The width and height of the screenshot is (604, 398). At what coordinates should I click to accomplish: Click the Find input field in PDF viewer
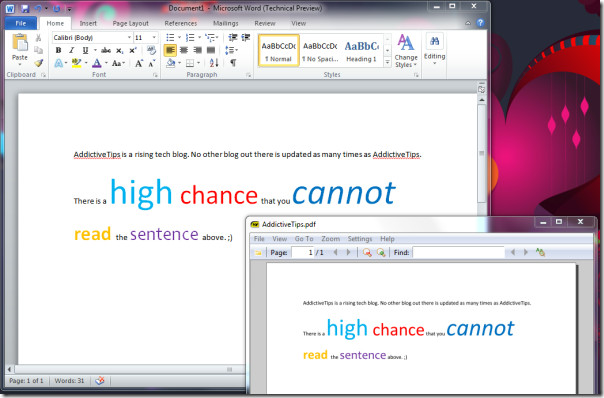pos(458,252)
